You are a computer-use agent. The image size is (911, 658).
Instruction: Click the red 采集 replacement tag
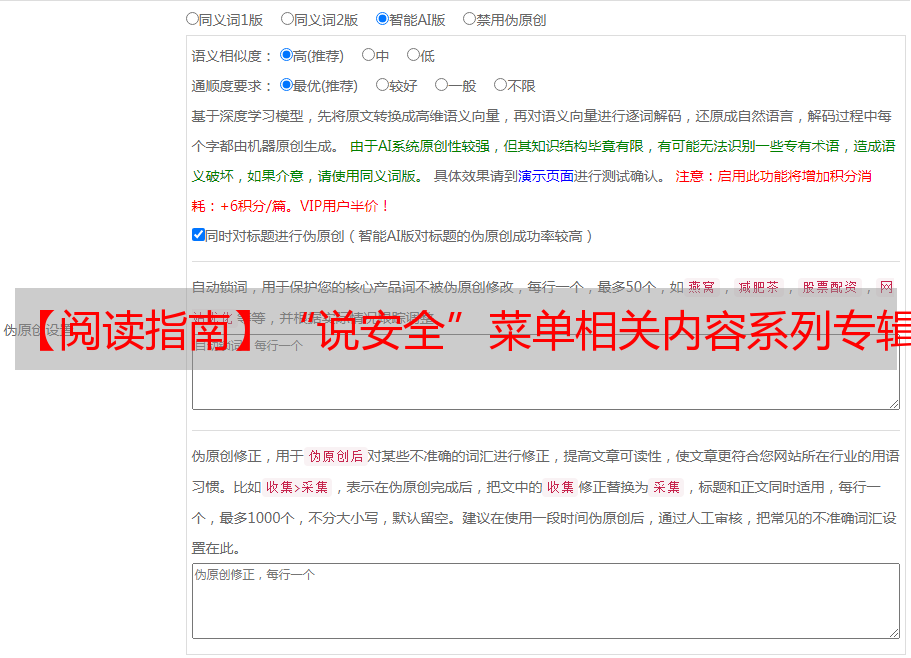pos(666,487)
